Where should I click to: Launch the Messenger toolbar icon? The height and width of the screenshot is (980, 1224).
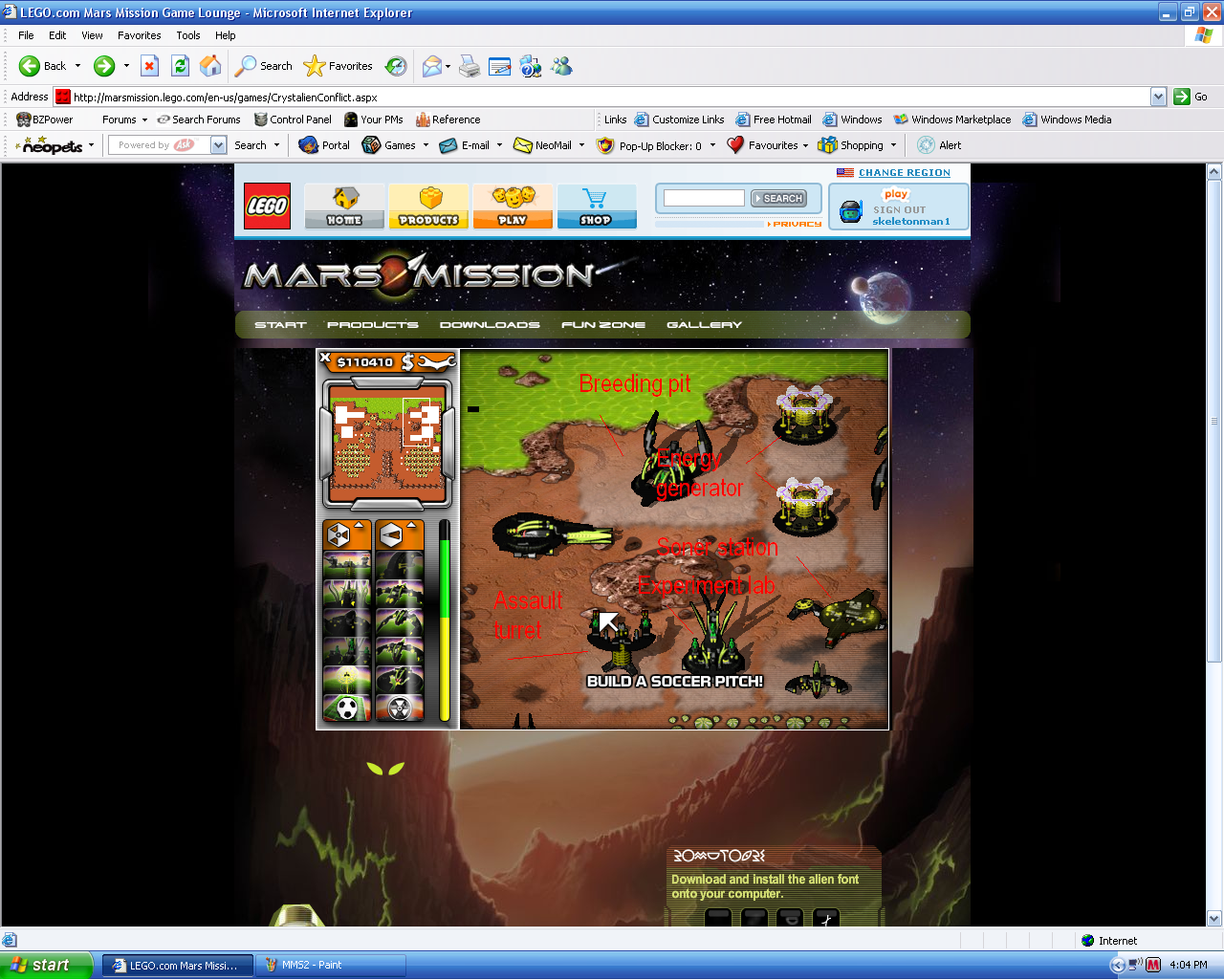pyautogui.click(x=561, y=66)
